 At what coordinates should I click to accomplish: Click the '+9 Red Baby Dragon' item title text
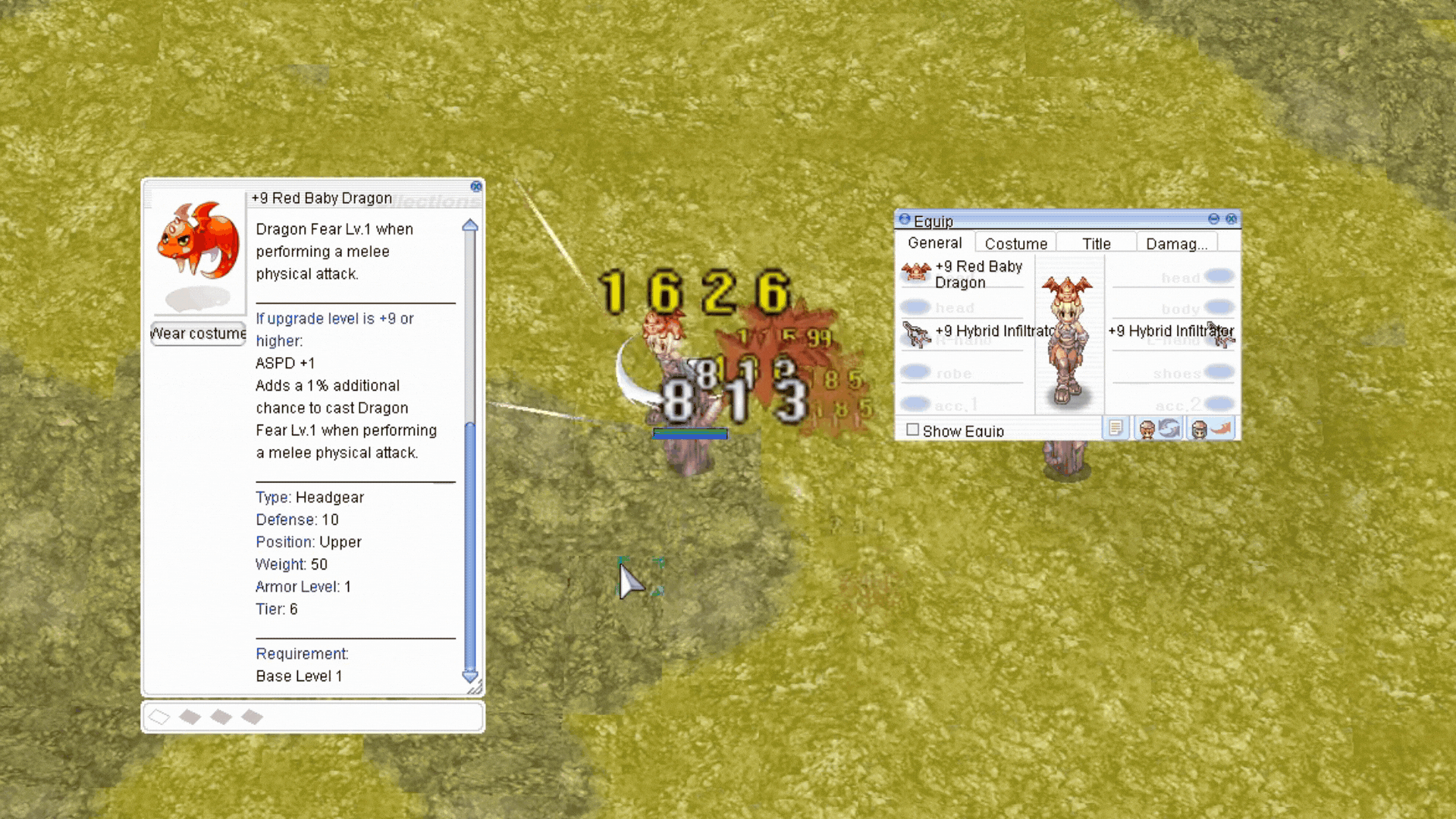322,198
